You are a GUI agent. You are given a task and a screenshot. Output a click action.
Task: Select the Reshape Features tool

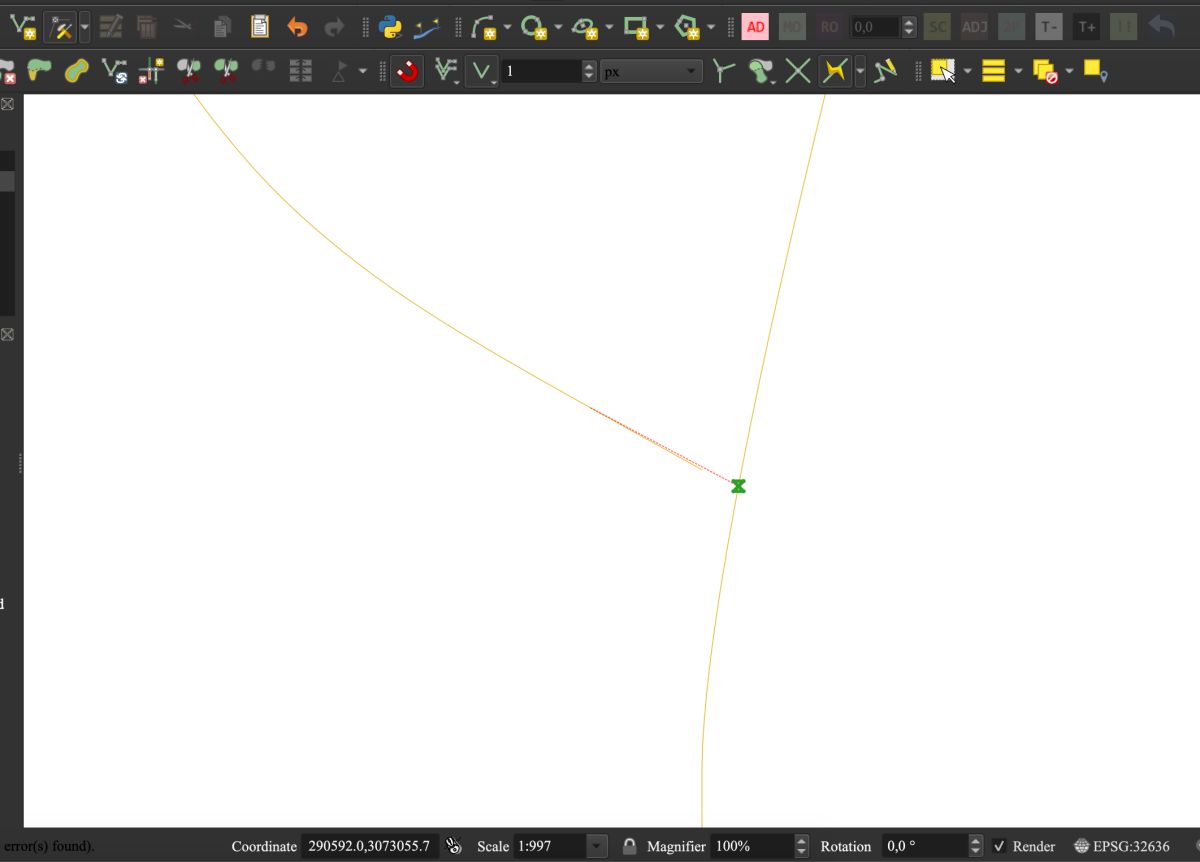tap(39, 71)
